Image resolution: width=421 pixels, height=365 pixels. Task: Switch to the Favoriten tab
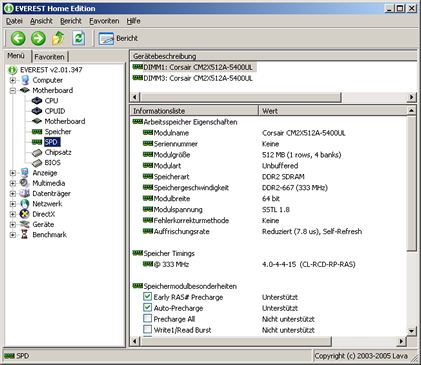49,57
